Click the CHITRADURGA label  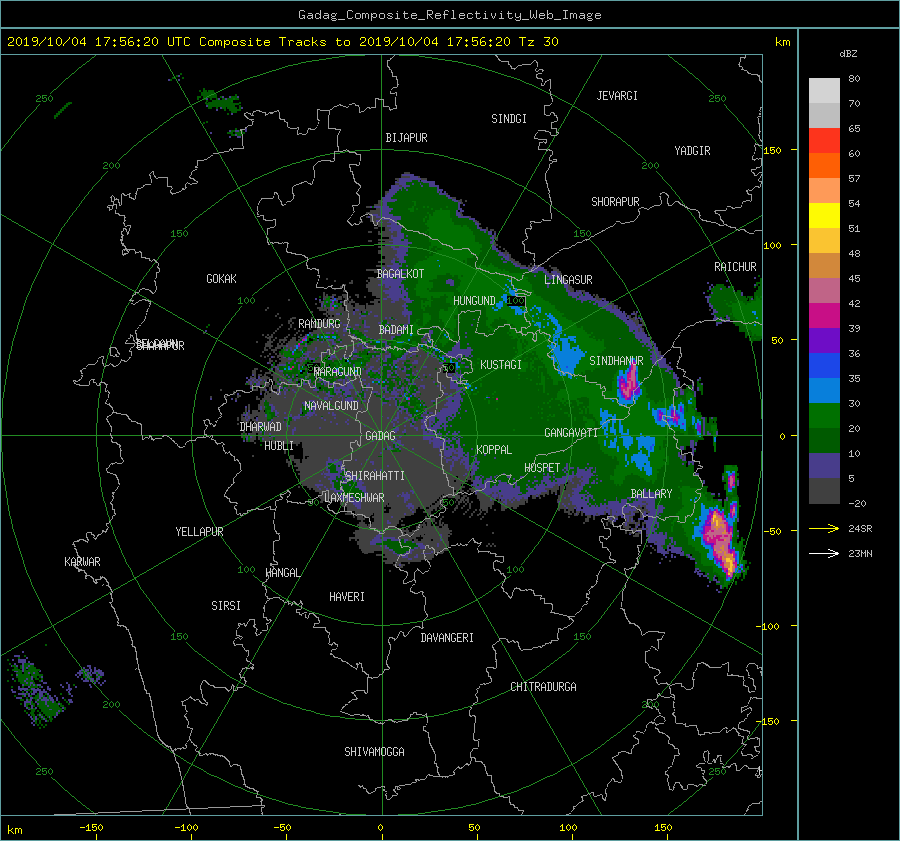(544, 687)
